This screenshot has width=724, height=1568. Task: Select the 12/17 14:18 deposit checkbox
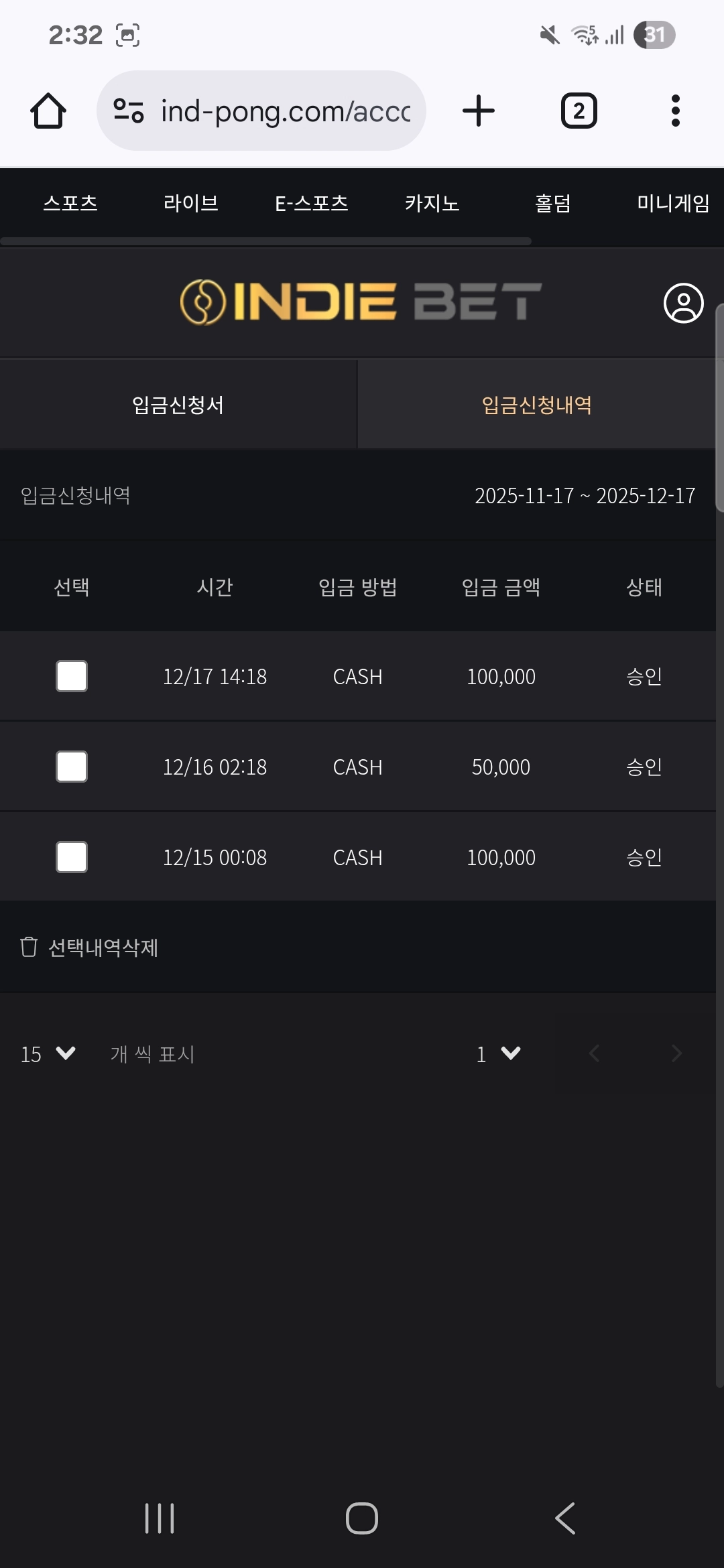pyautogui.click(x=72, y=676)
